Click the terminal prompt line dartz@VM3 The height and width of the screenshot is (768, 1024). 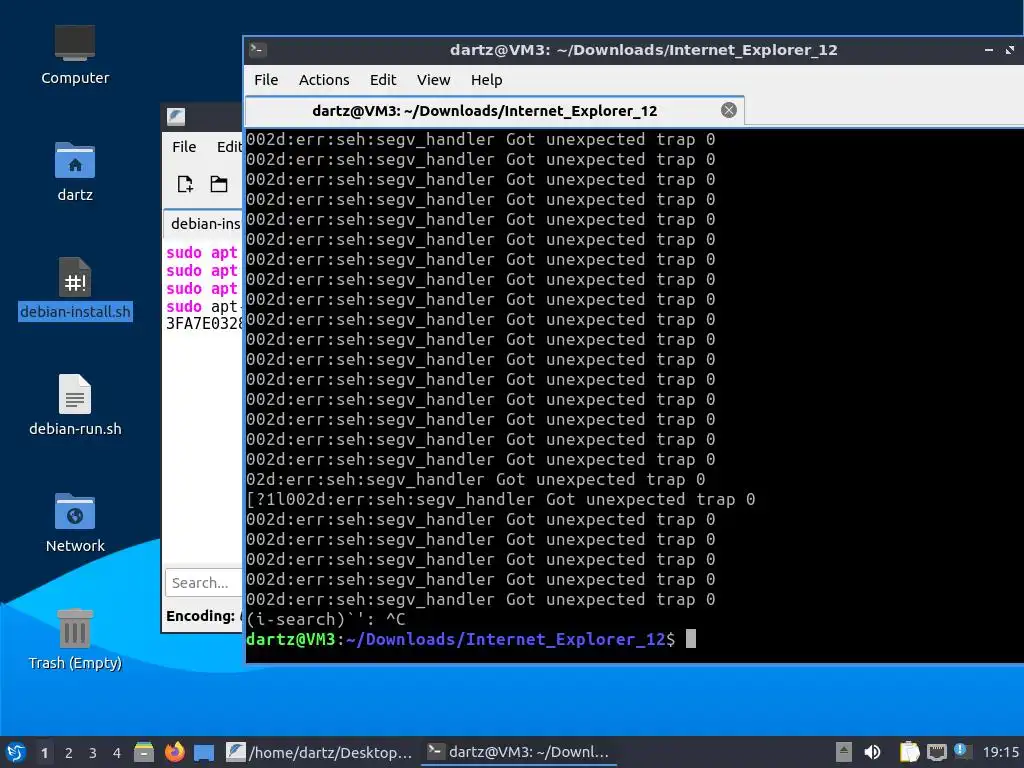[460, 639]
